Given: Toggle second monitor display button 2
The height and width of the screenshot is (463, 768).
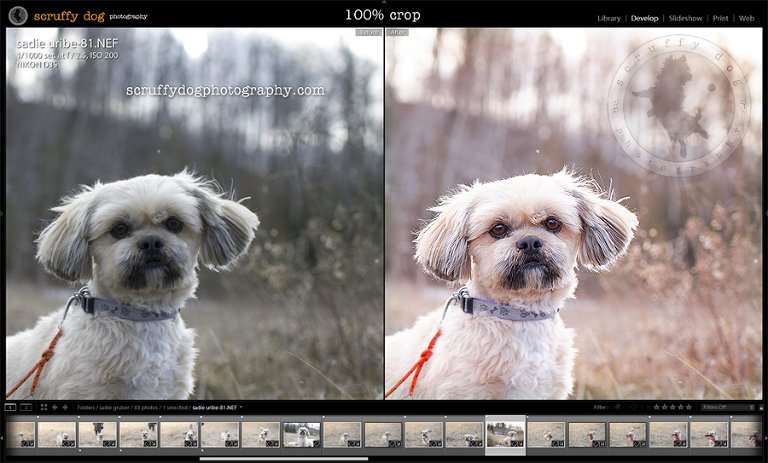Looking at the screenshot, I should point(25,407).
